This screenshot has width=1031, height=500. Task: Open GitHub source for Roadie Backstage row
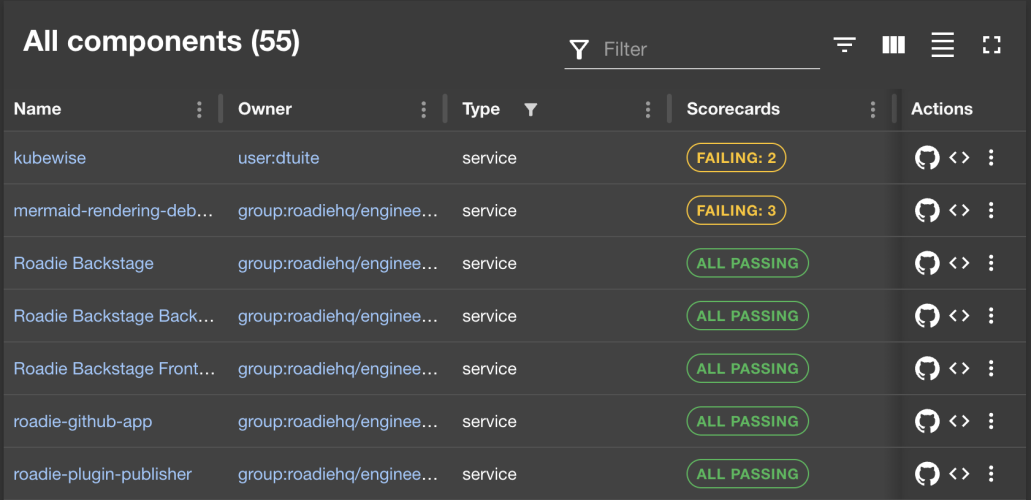pos(927,263)
